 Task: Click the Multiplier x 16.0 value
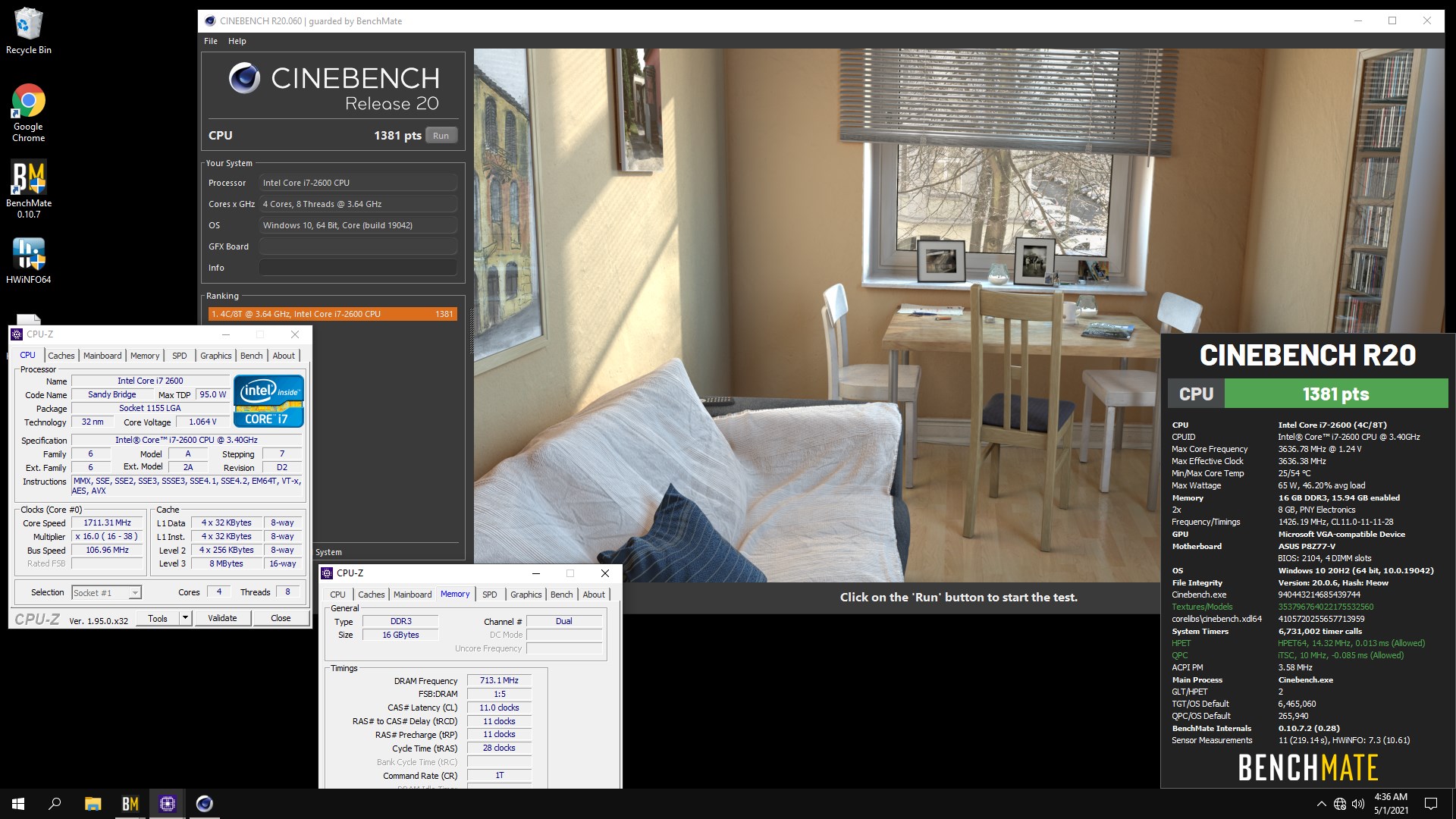(x=107, y=536)
